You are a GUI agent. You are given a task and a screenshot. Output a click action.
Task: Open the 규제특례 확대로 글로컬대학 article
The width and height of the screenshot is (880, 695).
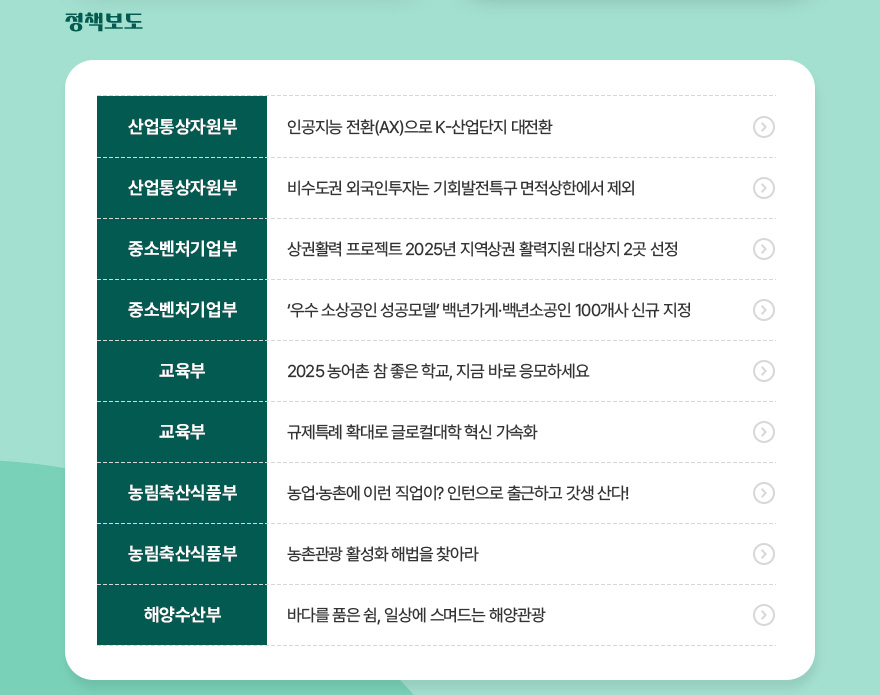pyautogui.click(x=412, y=432)
